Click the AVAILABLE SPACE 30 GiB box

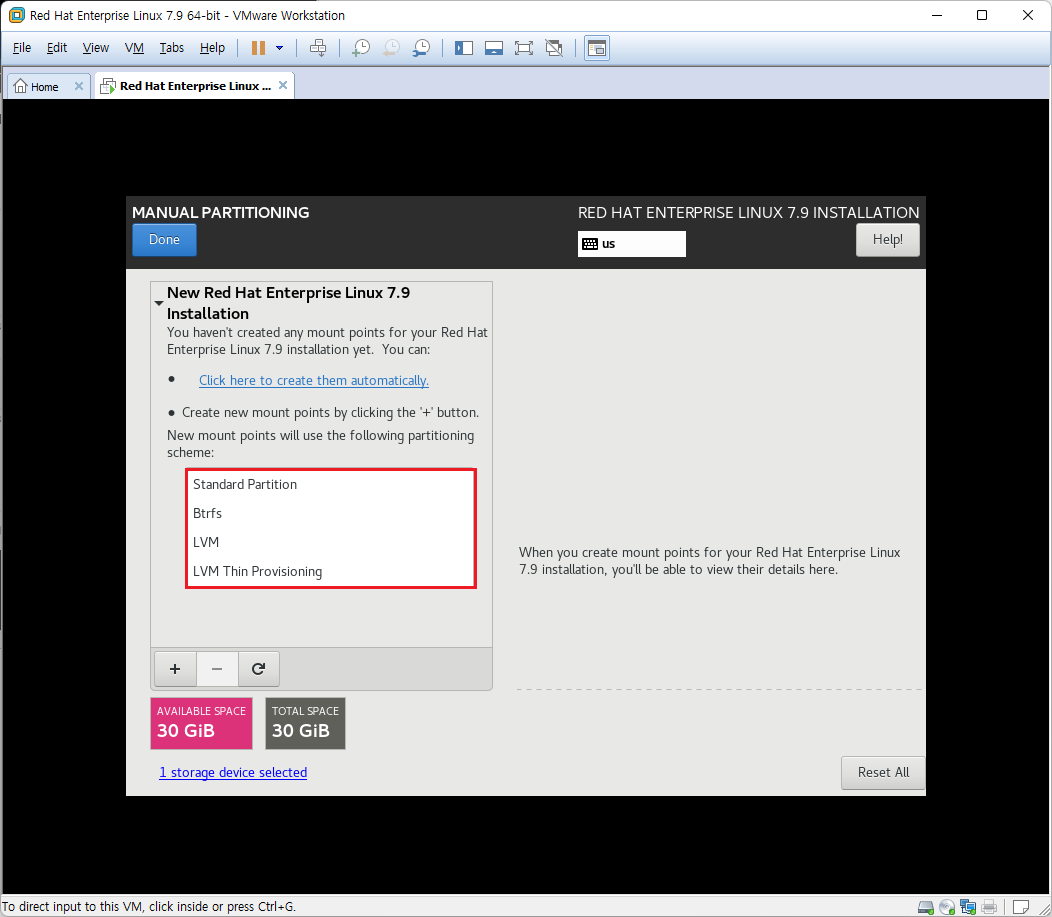point(201,723)
